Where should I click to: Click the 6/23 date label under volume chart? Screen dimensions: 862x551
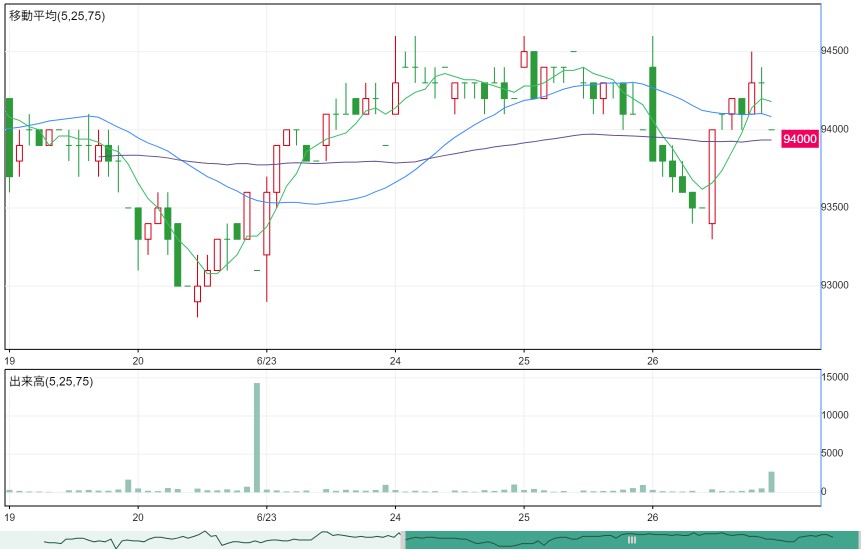[267, 517]
